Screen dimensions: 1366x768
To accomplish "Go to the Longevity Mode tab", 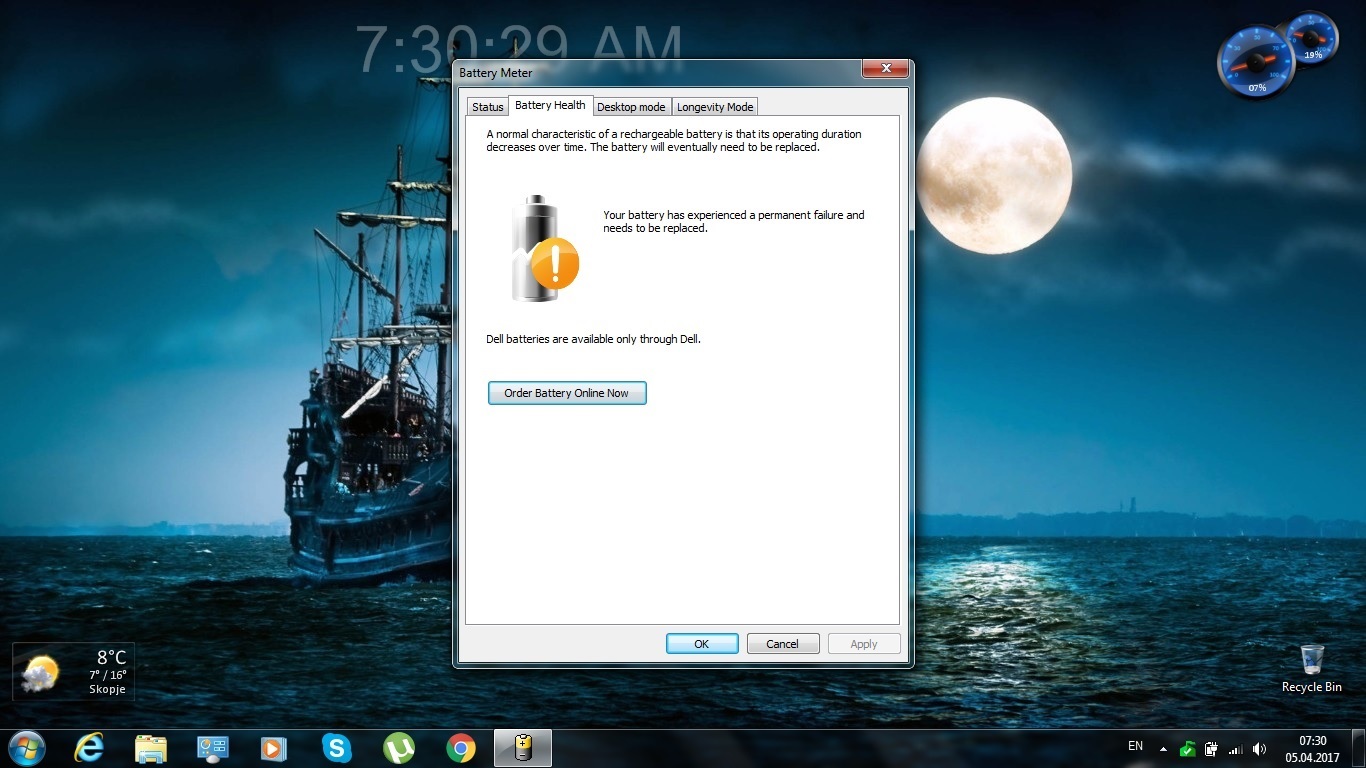I will (715, 107).
